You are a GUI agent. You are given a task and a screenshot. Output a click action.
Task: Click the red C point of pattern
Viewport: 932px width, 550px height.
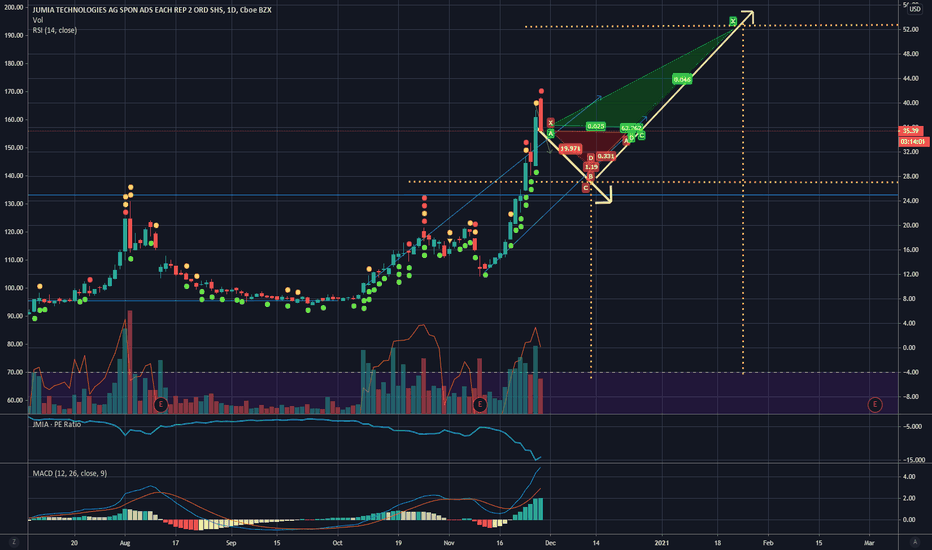coord(585,188)
